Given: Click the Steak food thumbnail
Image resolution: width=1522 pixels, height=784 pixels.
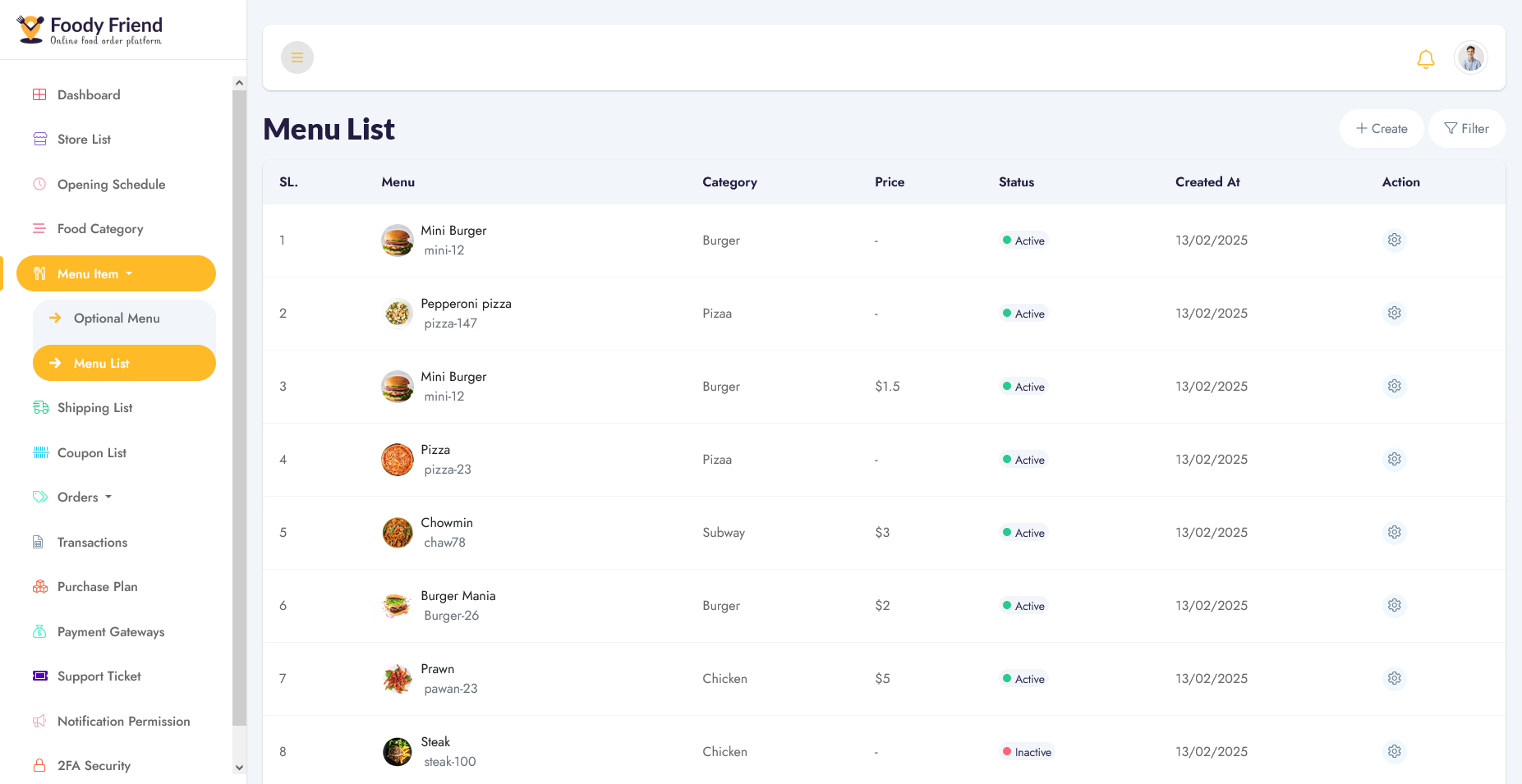Looking at the screenshot, I should pyautogui.click(x=398, y=752).
